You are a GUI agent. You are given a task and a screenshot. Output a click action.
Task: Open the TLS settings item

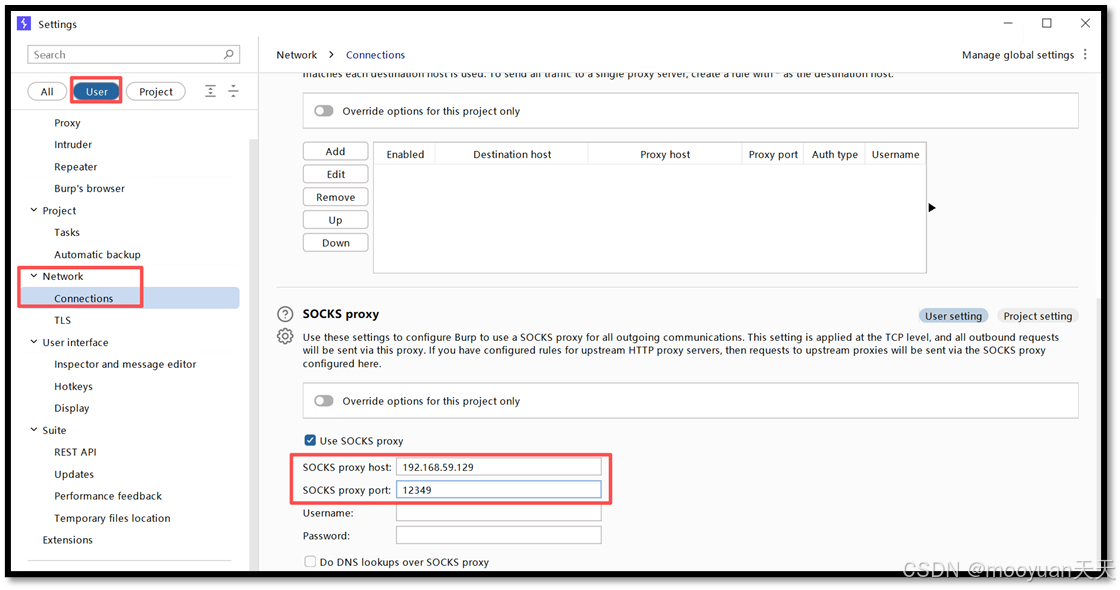pyautogui.click(x=63, y=320)
